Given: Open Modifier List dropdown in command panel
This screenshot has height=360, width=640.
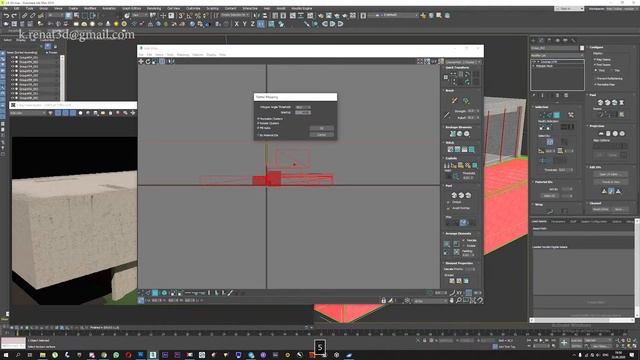Looking at the screenshot, I should pyautogui.click(x=557, y=55).
